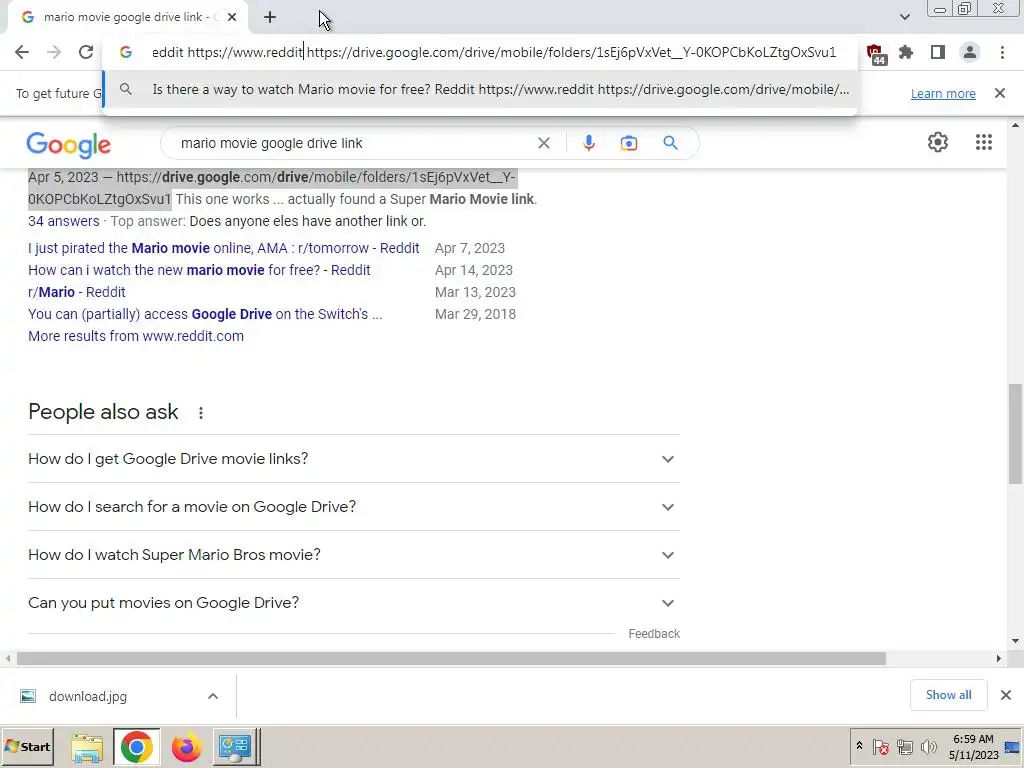Click 'More results from www.reddit.com'

[x=136, y=336]
